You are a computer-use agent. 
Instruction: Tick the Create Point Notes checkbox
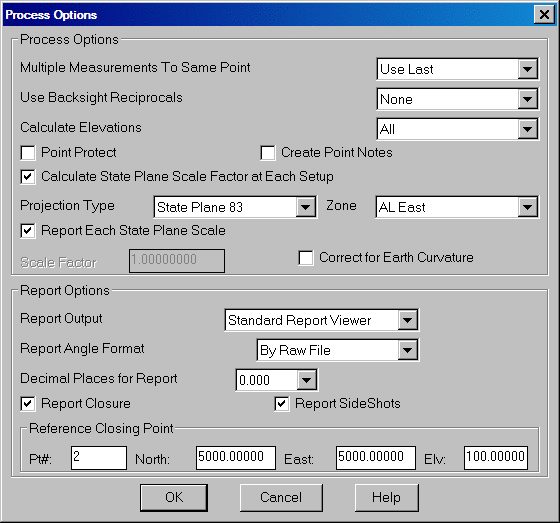(x=268, y=153)
